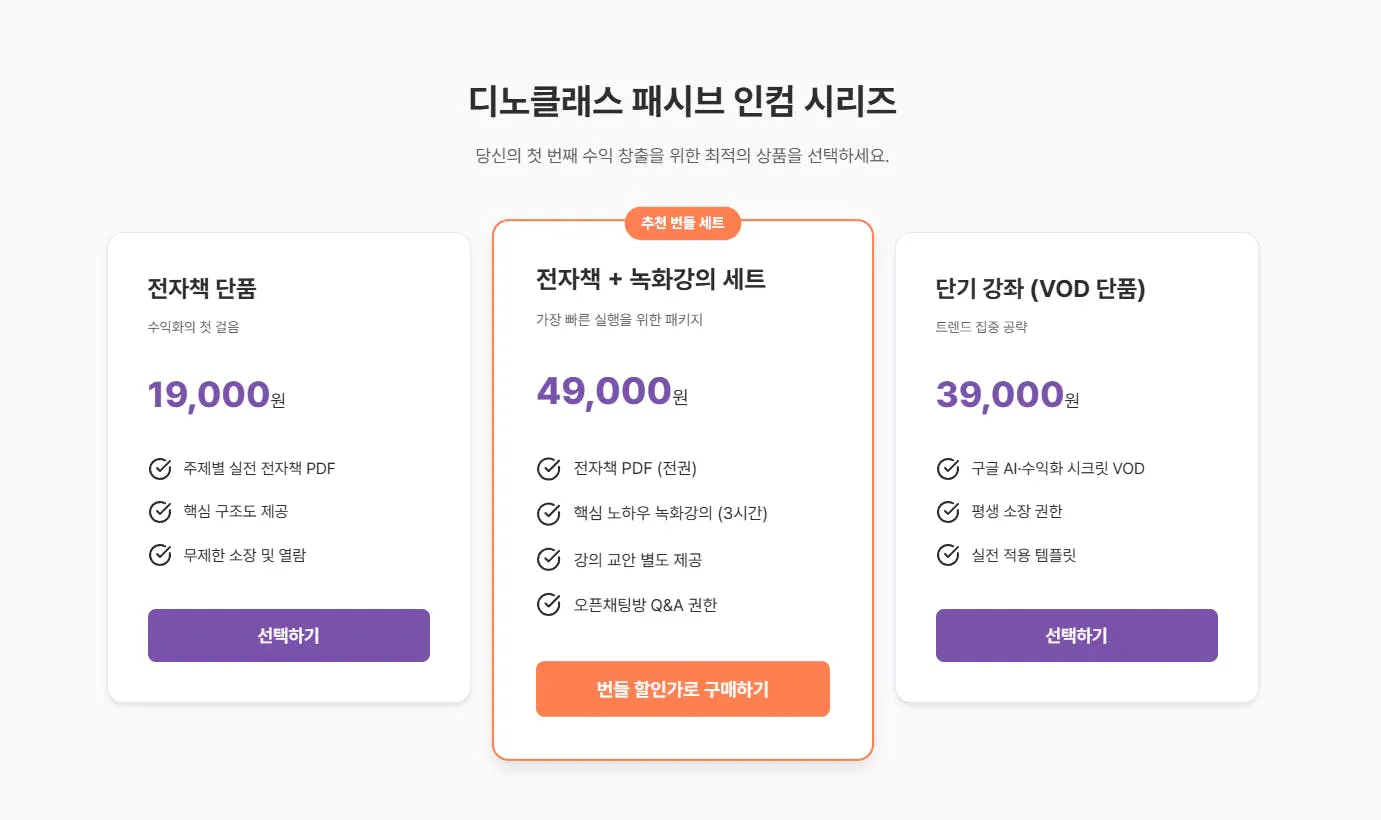Click the checkmark beside 평생 소장 권한
This screenshot has height=820, width=1381.
pos(946,512)
